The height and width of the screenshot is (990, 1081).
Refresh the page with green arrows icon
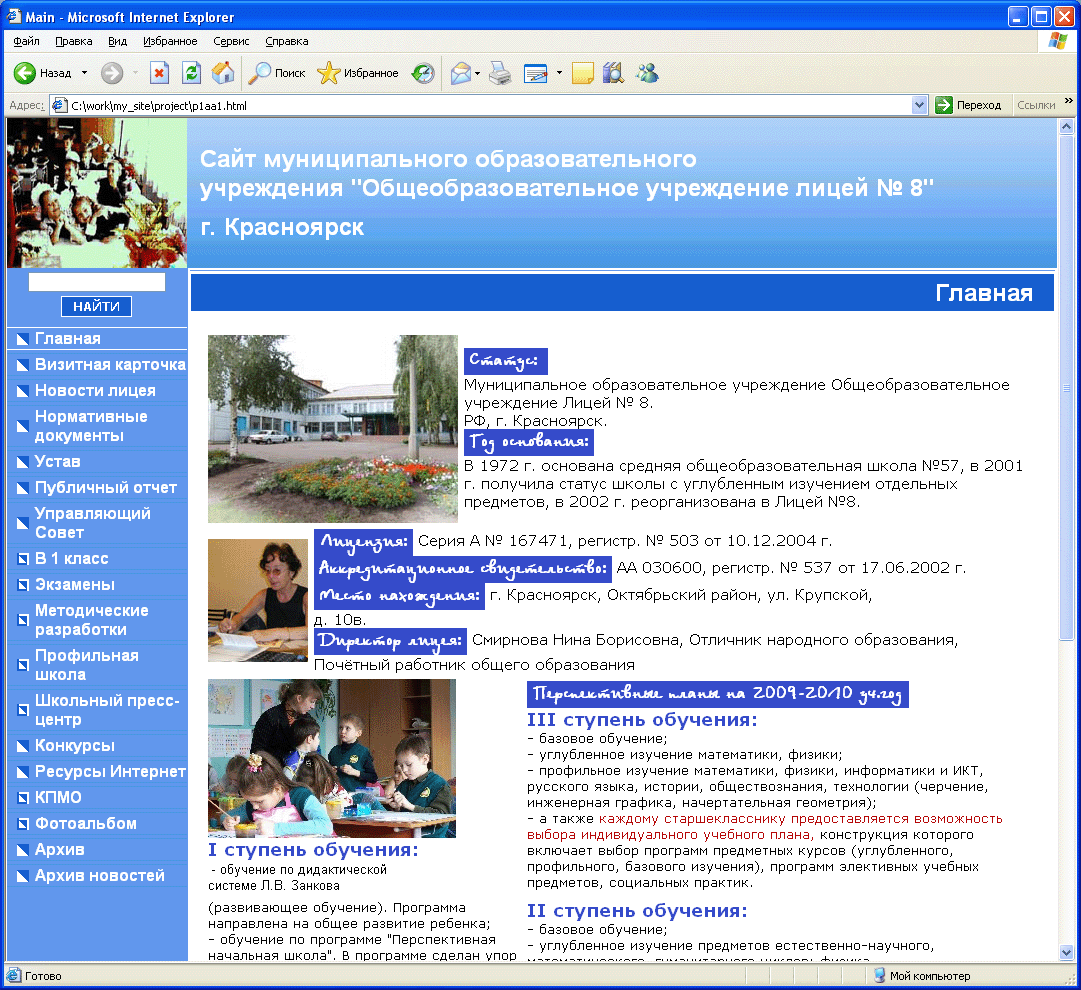pos(191,72)
